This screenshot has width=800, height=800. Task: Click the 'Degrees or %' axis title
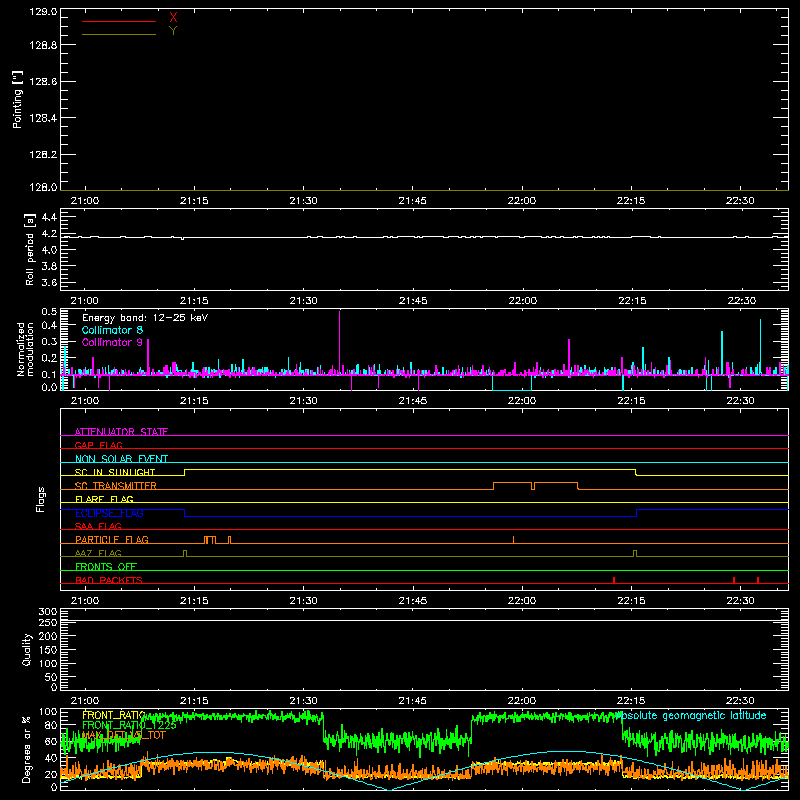(x=27, y=749)
